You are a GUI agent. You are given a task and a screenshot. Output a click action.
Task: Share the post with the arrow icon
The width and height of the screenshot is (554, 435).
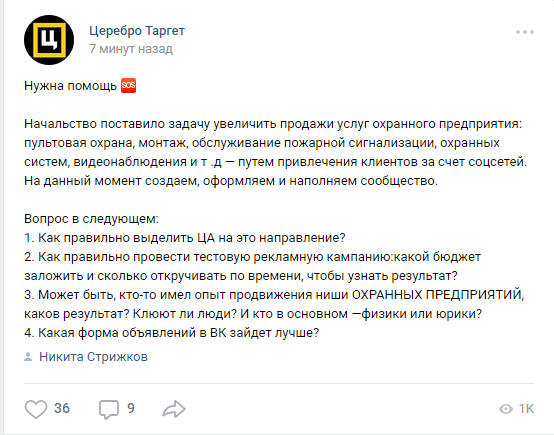174,409
